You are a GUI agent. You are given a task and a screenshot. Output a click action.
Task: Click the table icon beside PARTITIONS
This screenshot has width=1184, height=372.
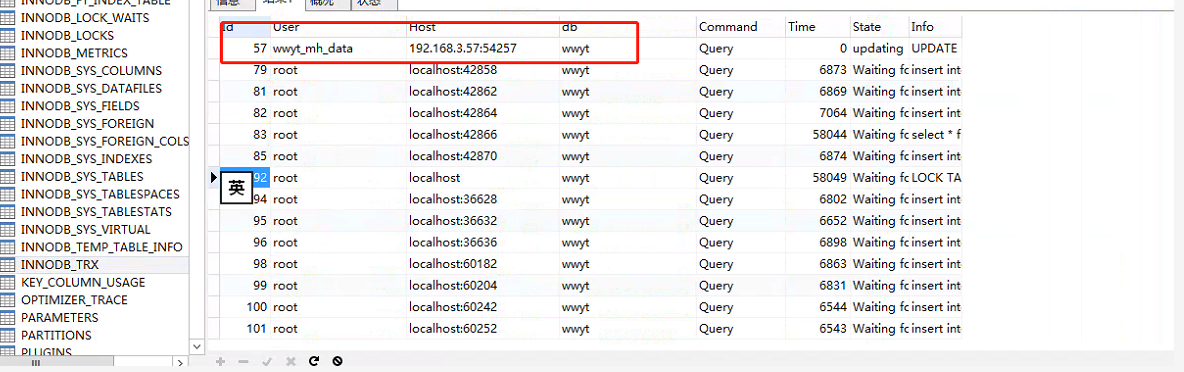click(x=8, y=335)
